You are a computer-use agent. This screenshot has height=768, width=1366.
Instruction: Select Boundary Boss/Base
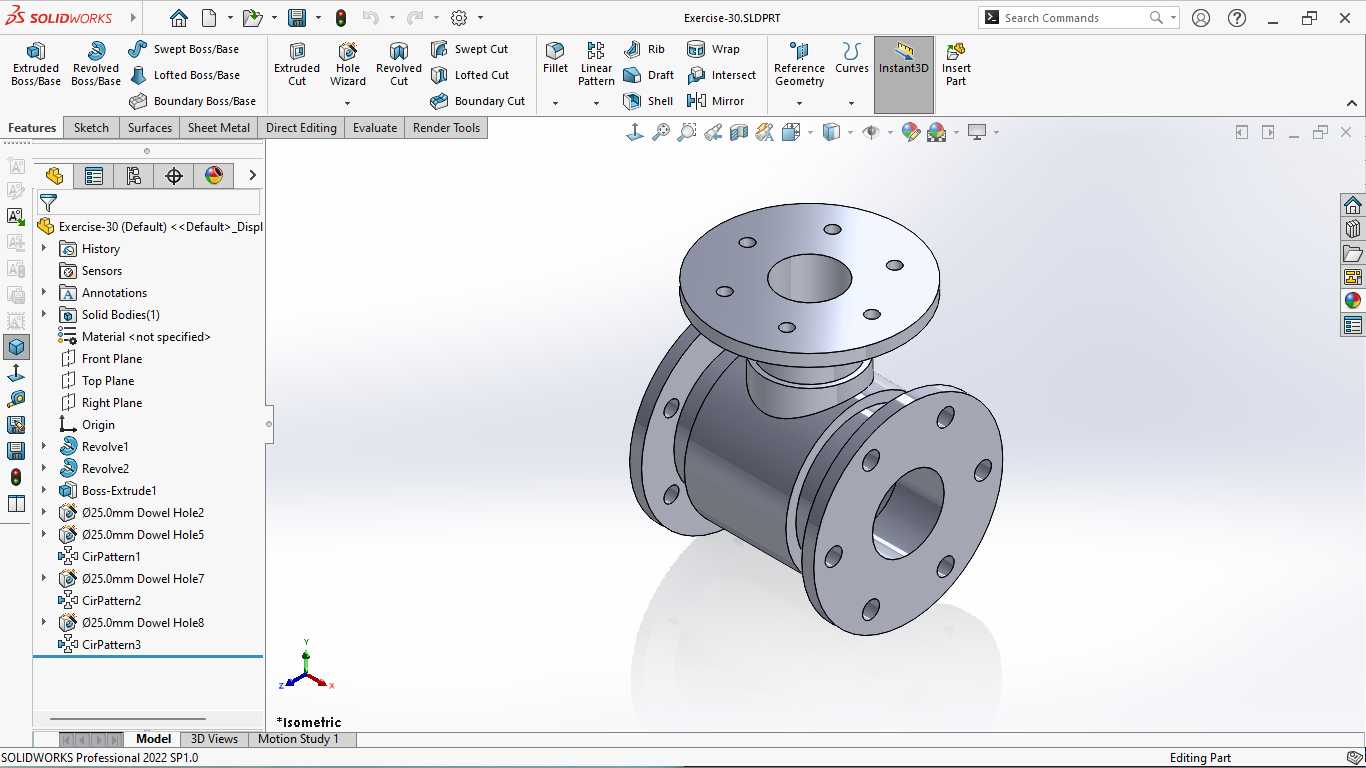pyautogui.click(x=192, y=101)
